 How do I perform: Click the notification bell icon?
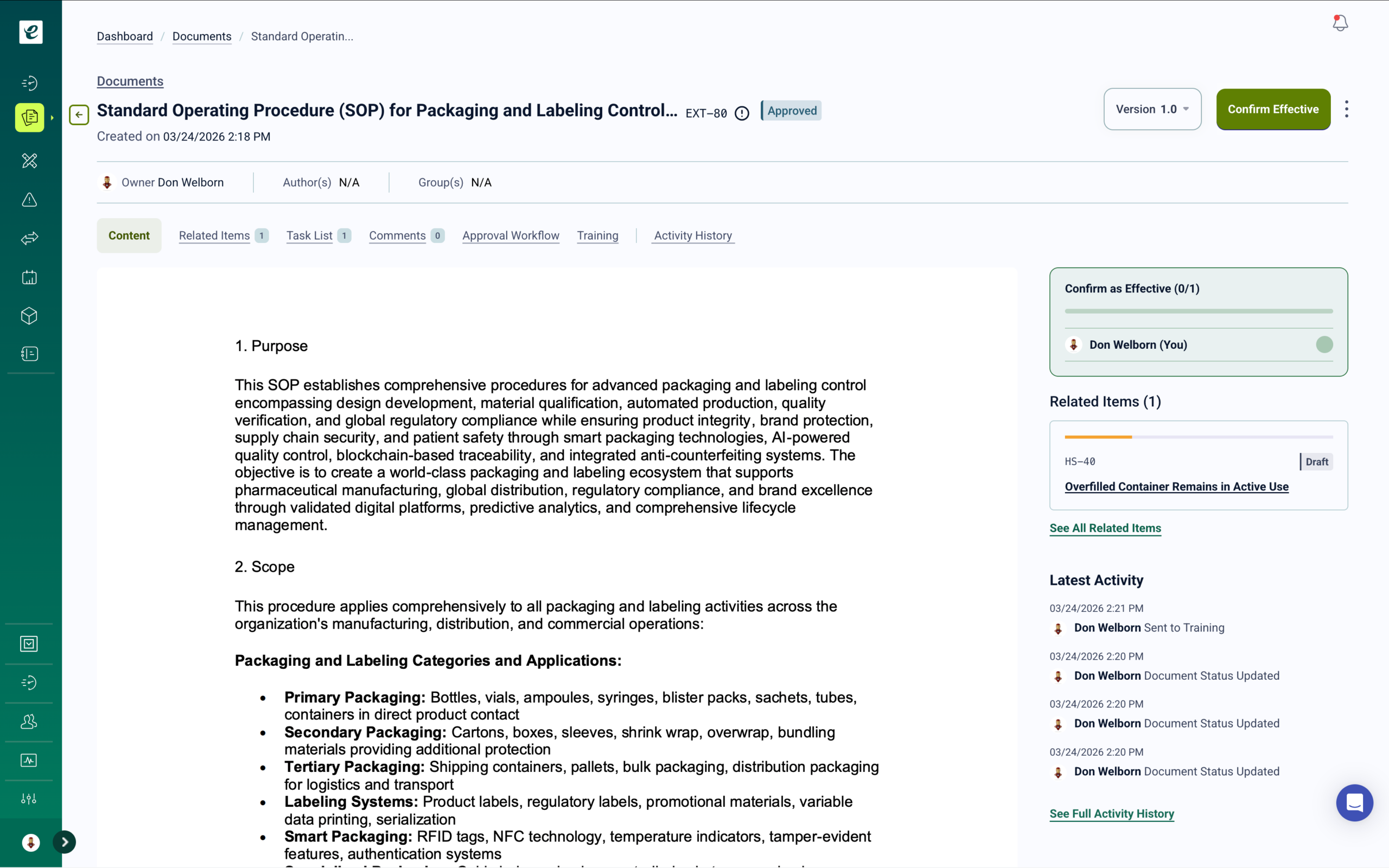[1340, 23]
